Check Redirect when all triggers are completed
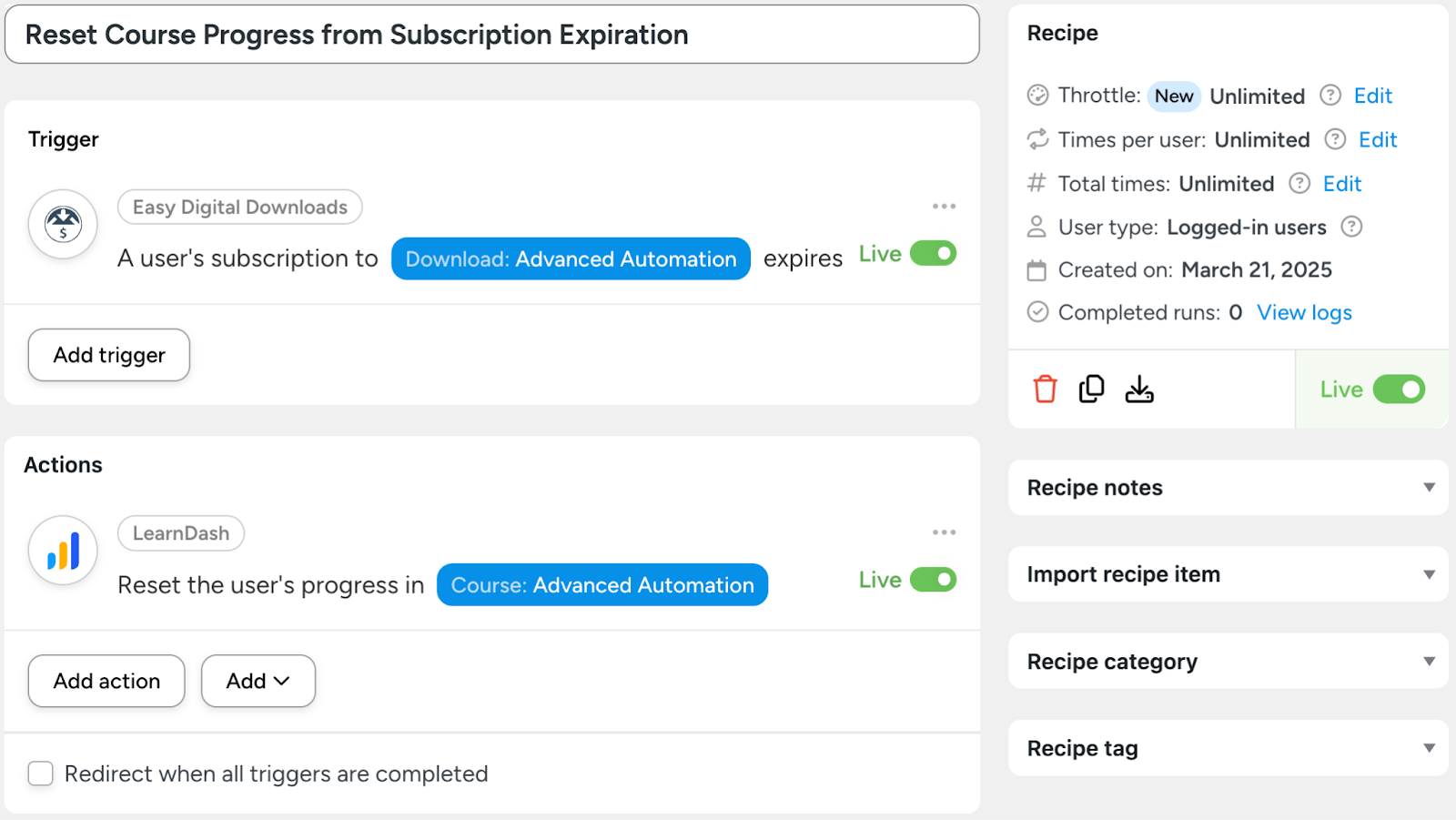Image resolution: width=1456 pixels, height=820 pixels. tap(41, 774)
